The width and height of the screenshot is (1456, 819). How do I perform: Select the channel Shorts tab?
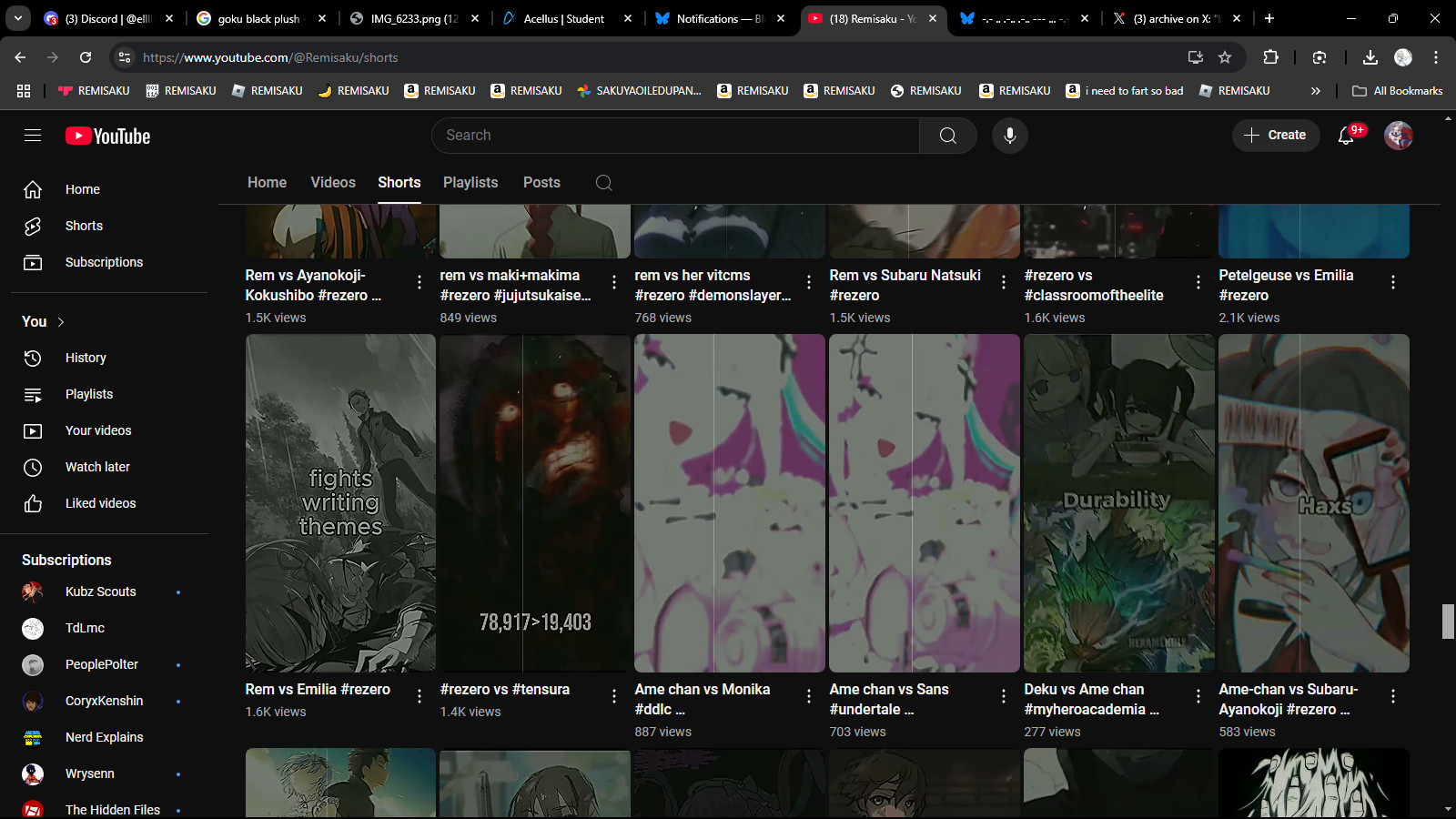click(x=399, y=183)
